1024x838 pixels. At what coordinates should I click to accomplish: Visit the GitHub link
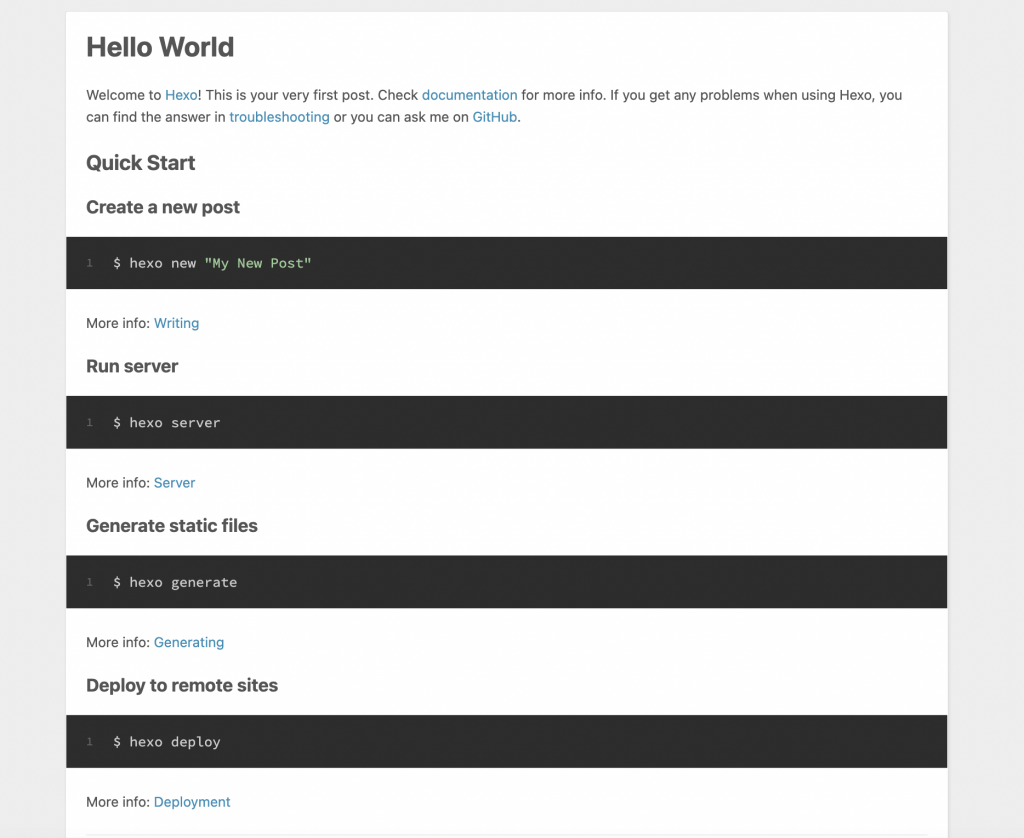(495, 117)
